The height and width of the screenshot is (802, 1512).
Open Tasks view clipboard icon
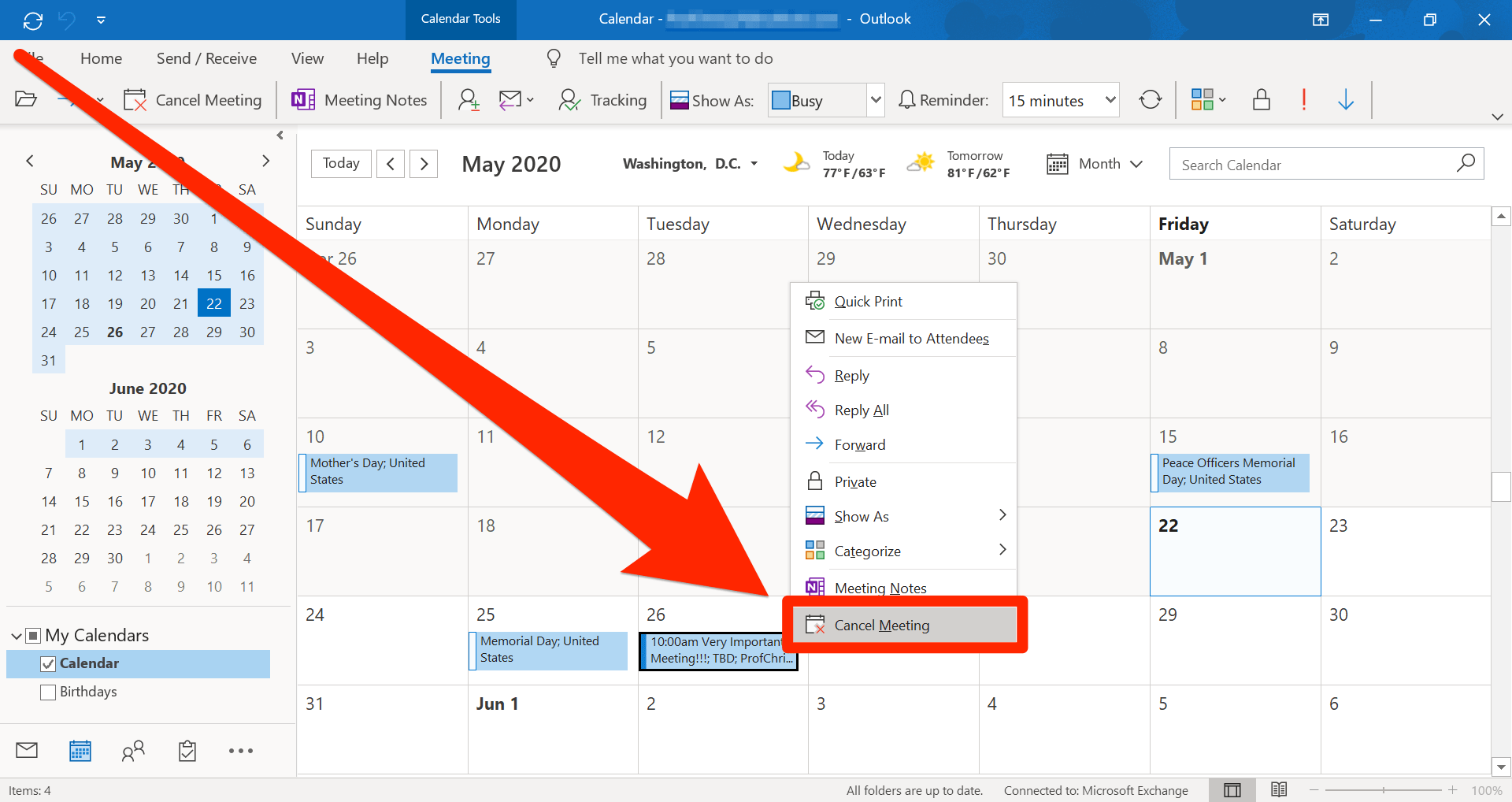tap(187, 751)
